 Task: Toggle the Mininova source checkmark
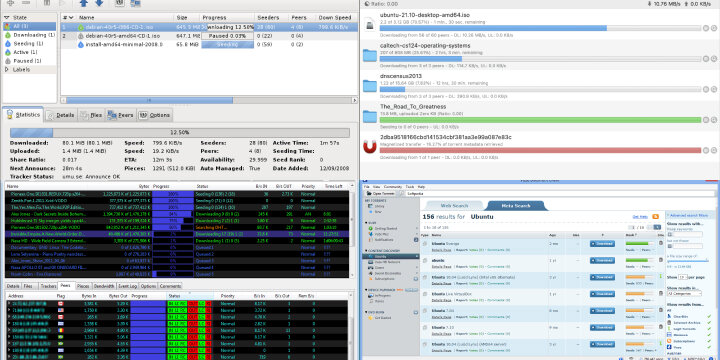(709, 335)
